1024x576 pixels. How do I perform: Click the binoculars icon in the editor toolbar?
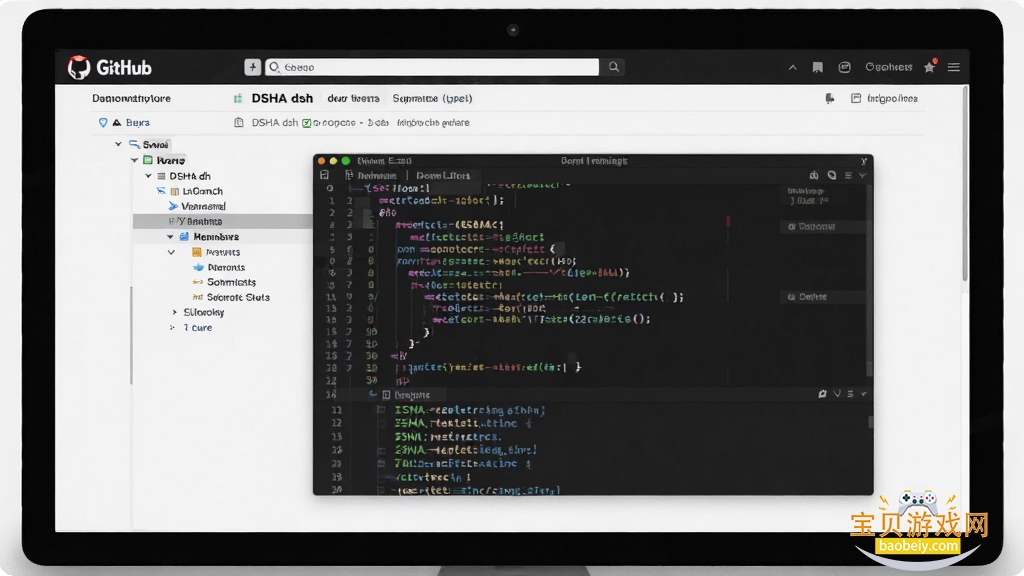(814, 175)
